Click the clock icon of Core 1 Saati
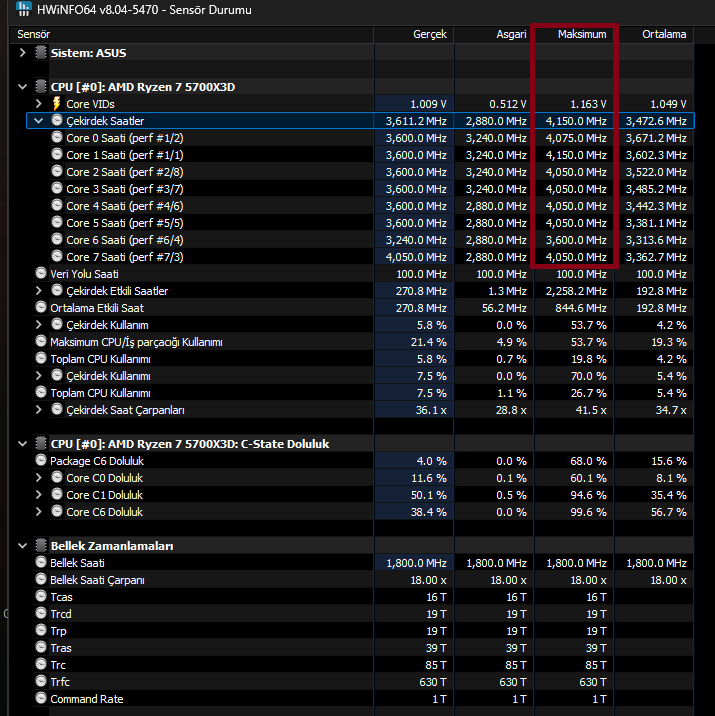 pyautogui.click(x=57, y=154)
